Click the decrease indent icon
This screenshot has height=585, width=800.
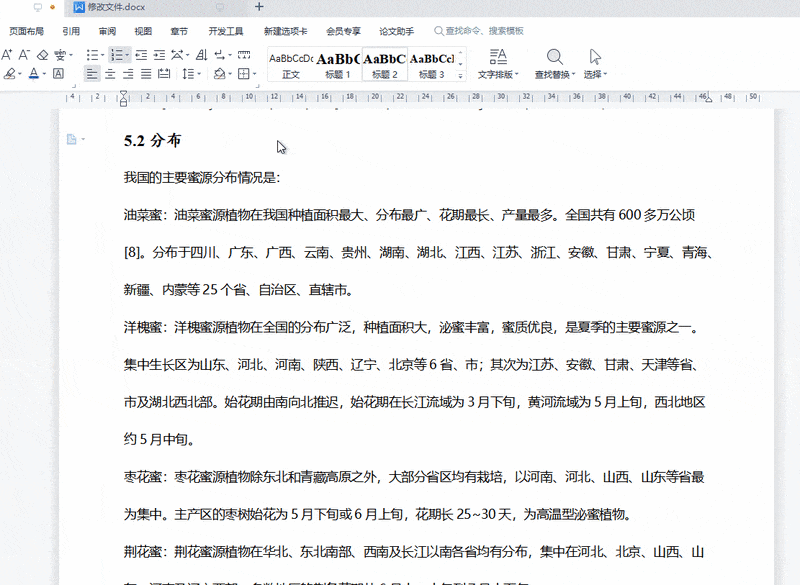click(142, 55)
